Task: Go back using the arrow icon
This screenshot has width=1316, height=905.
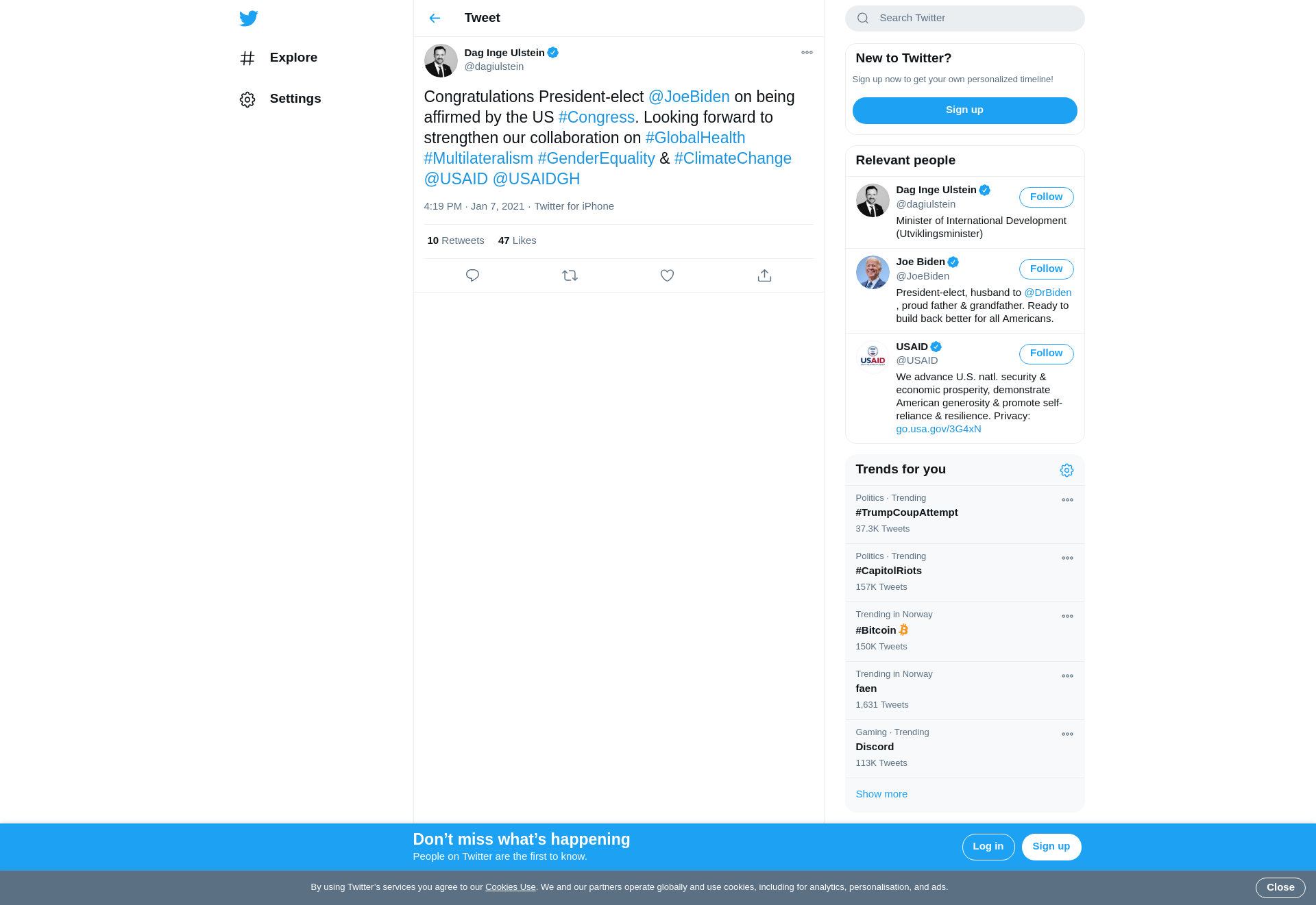Action: pyautogui.click(x=435, y=18)
